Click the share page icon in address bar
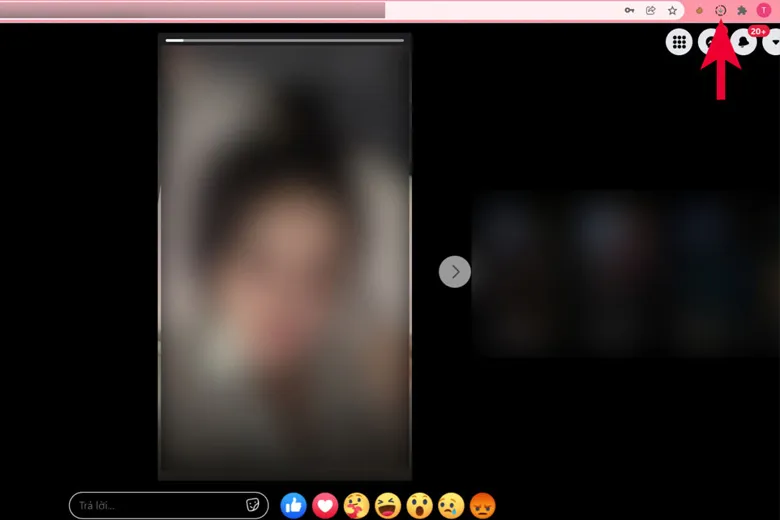 [x=651, y=10]
